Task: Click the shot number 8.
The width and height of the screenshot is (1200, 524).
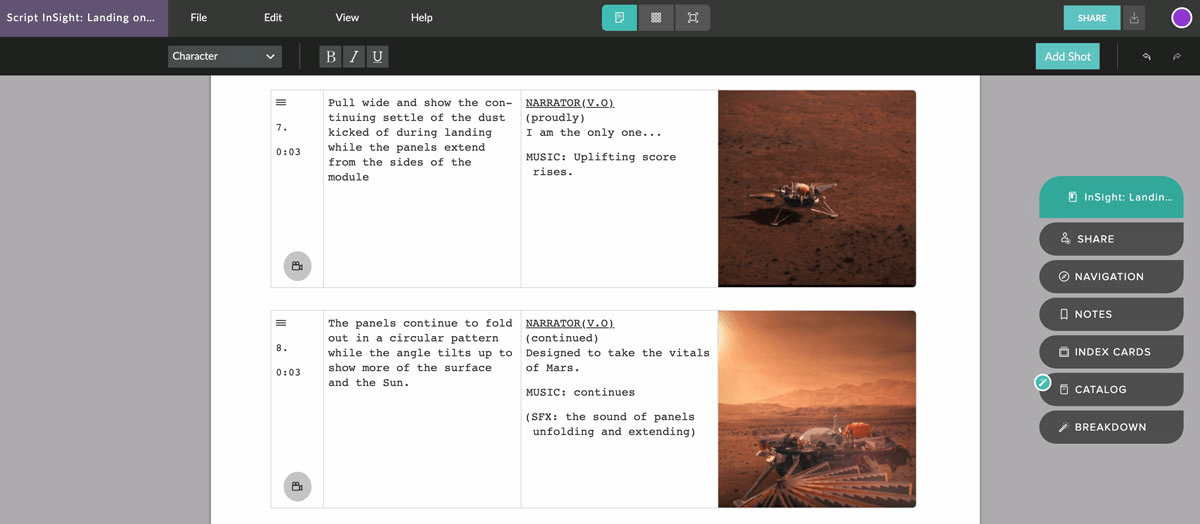Action: click(282, 347)
